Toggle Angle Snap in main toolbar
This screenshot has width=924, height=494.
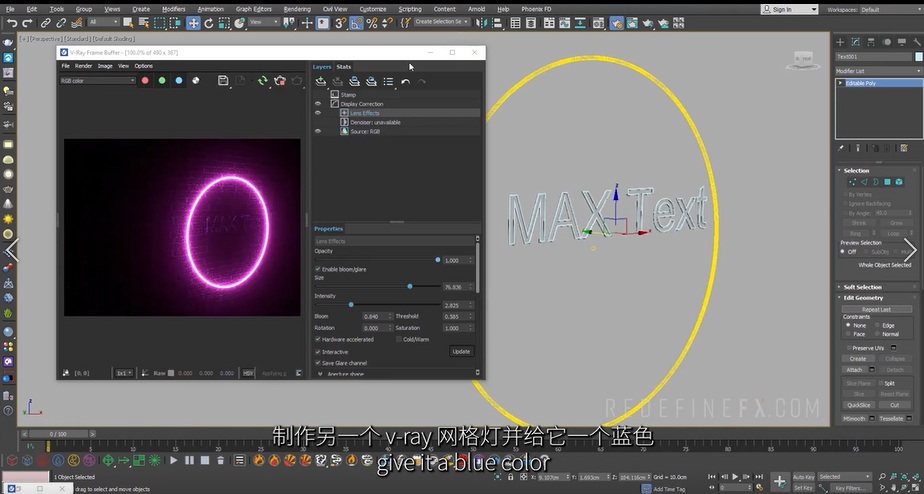[357, 23]
